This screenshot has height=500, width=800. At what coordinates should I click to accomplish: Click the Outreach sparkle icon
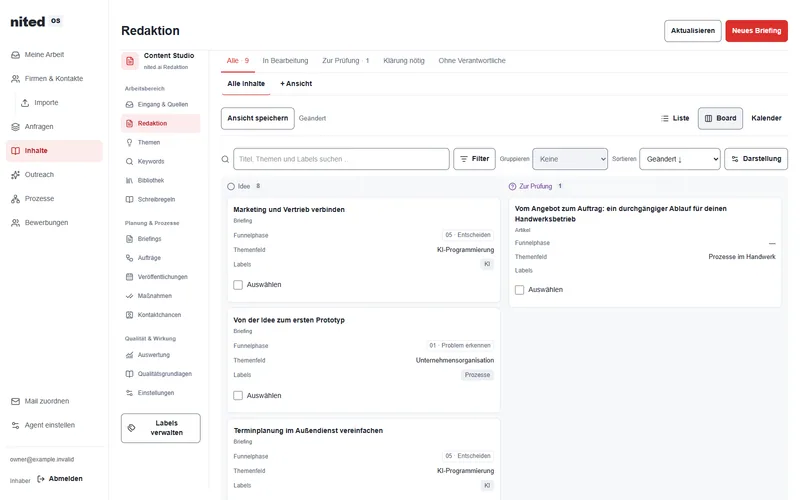point(15,174)
